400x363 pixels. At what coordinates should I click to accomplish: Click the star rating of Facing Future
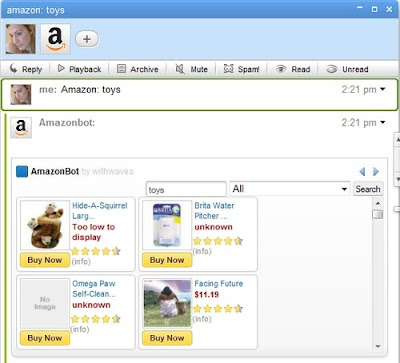click(218, 309)
